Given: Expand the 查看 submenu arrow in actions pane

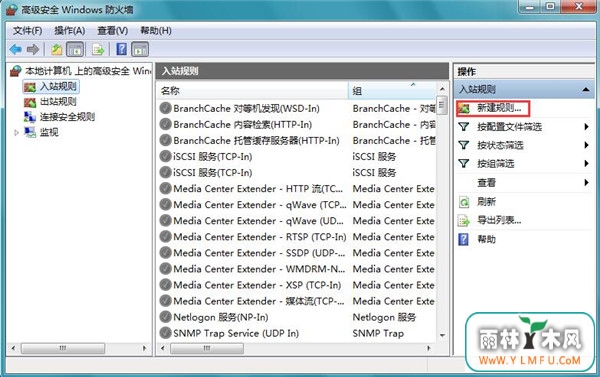Looking at the screenshot, I should tap(586, 183).
